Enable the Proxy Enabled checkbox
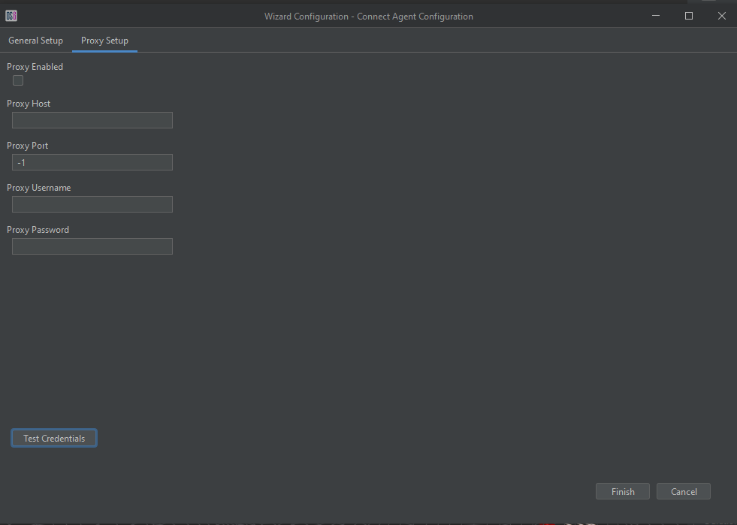This screenshot has width=737, height=525. (18, 81)
